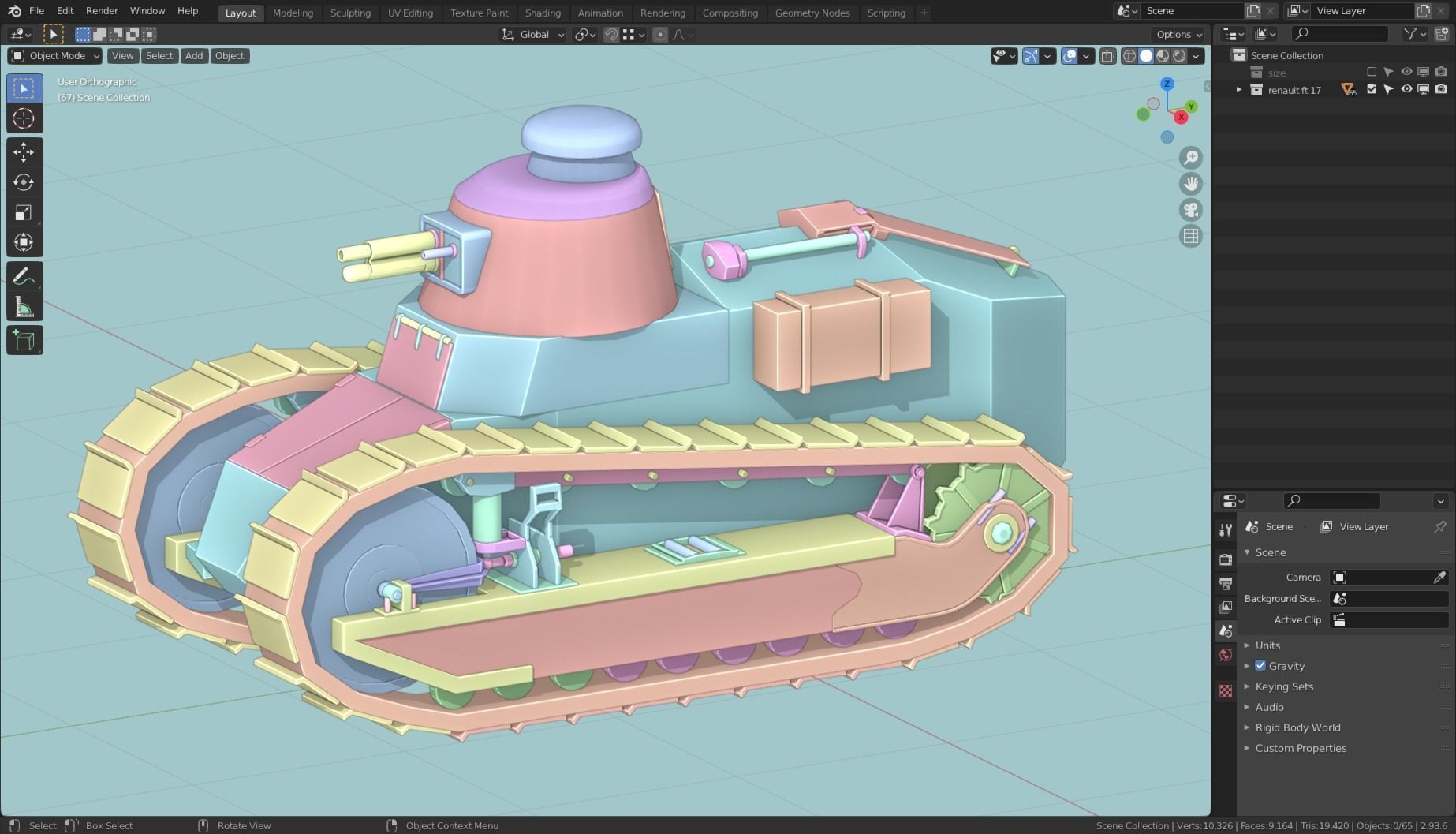The height and width of the screenshot is (834, 1456).
Task: Toggle the Gravity checkbox
Action: click(1260, 666)
